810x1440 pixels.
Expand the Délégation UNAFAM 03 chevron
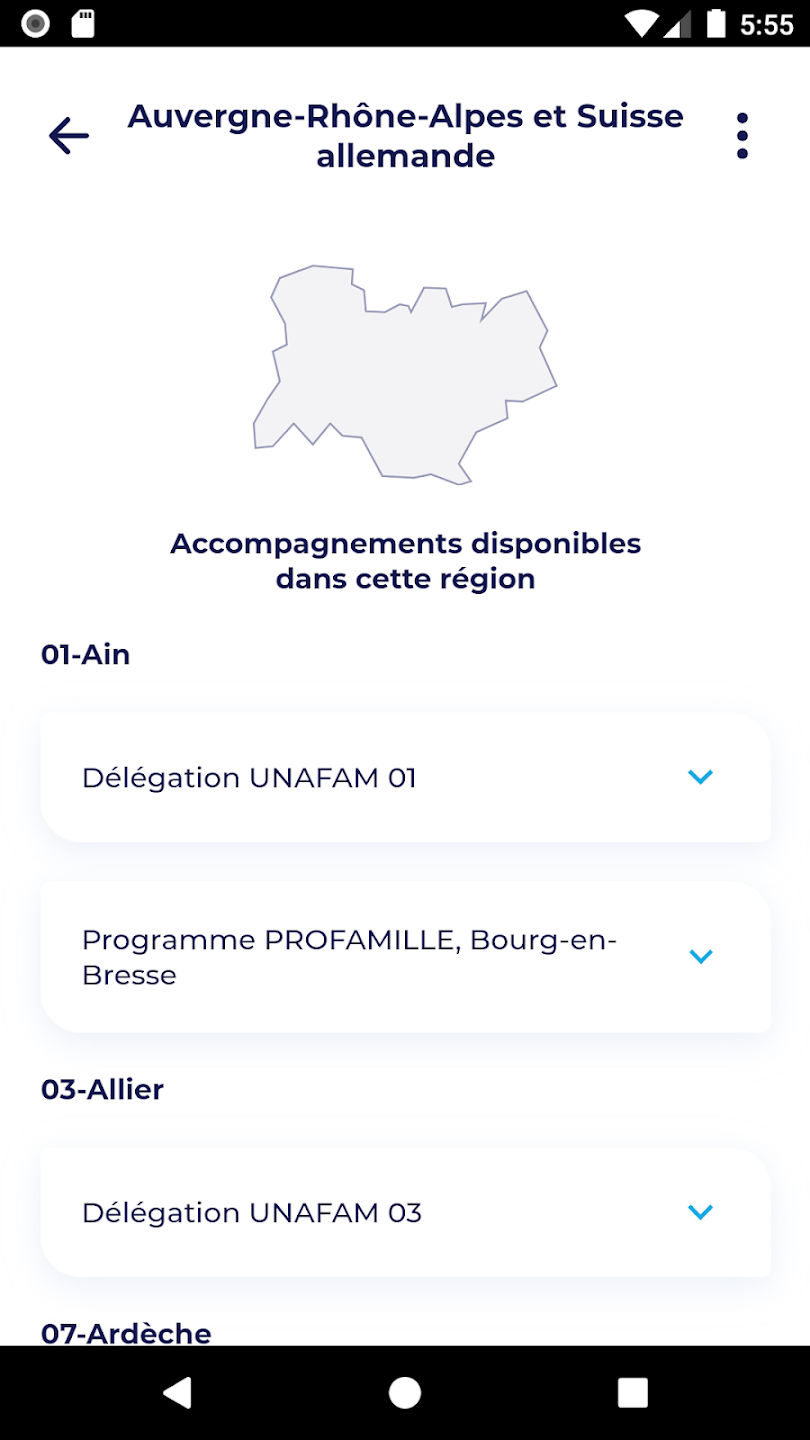(700, 1212)
